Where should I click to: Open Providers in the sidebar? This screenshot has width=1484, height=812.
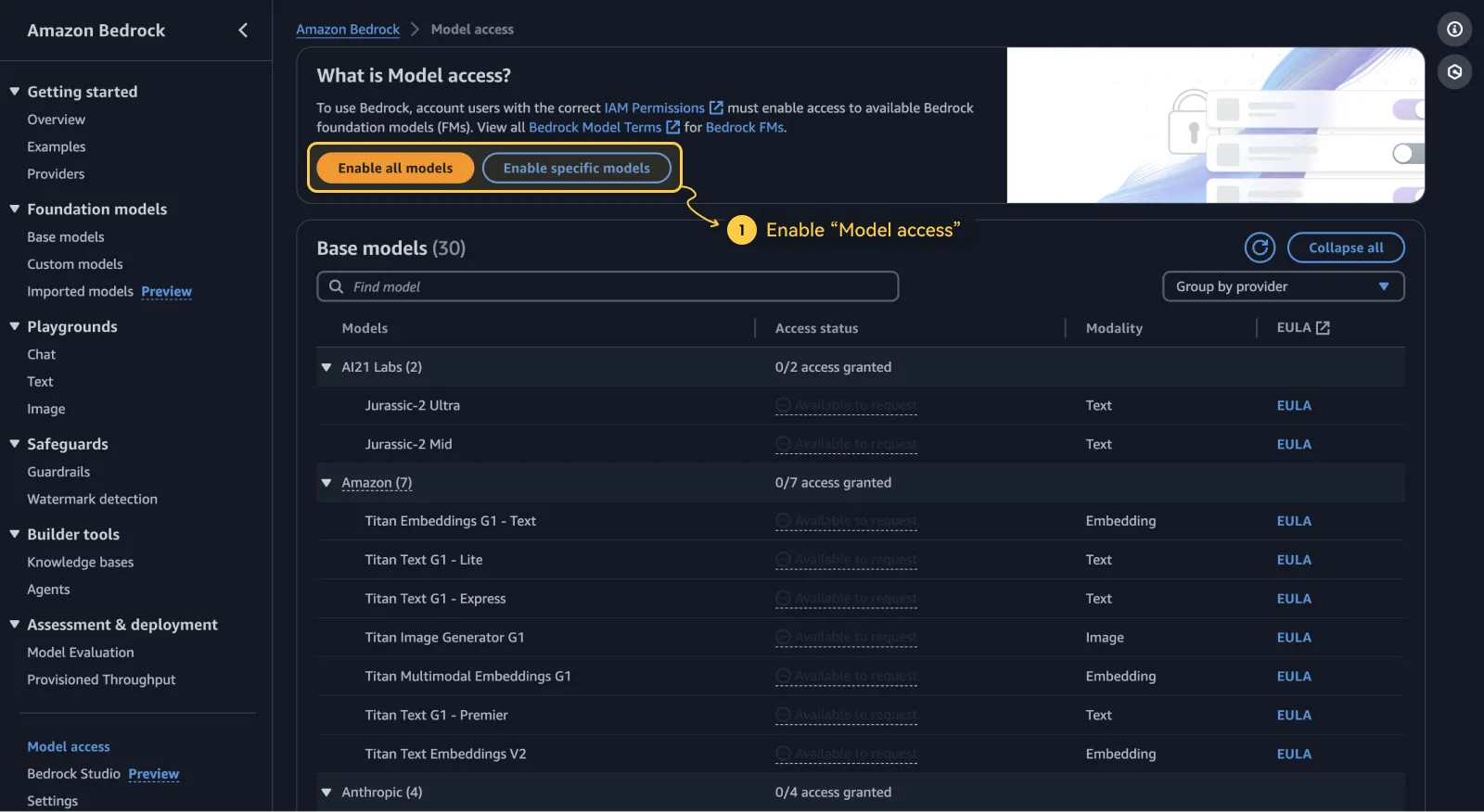pos(56,174)
